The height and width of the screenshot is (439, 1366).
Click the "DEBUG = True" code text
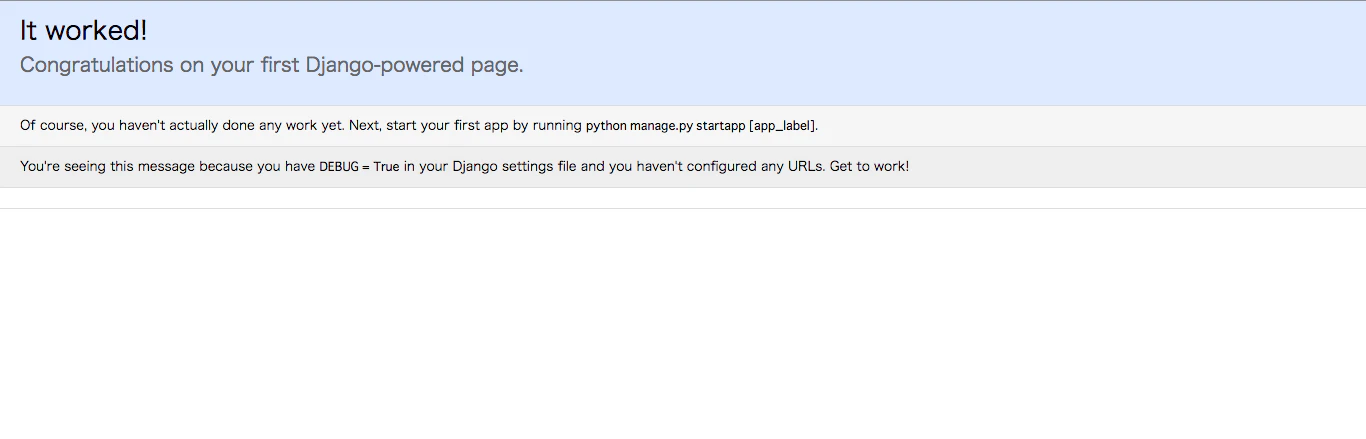click(359, 167)
